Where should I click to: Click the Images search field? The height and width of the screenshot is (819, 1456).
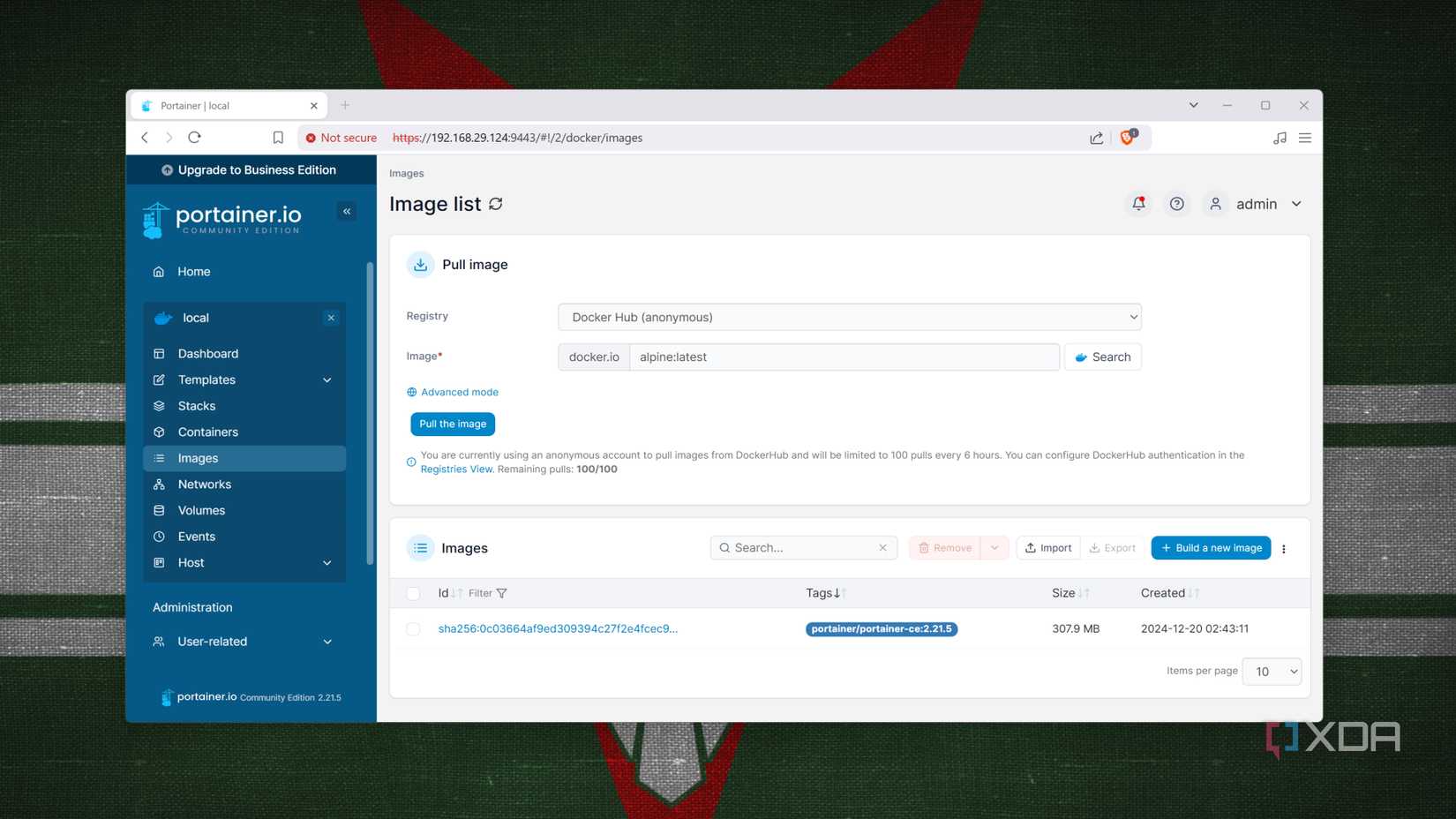point(799,547)
